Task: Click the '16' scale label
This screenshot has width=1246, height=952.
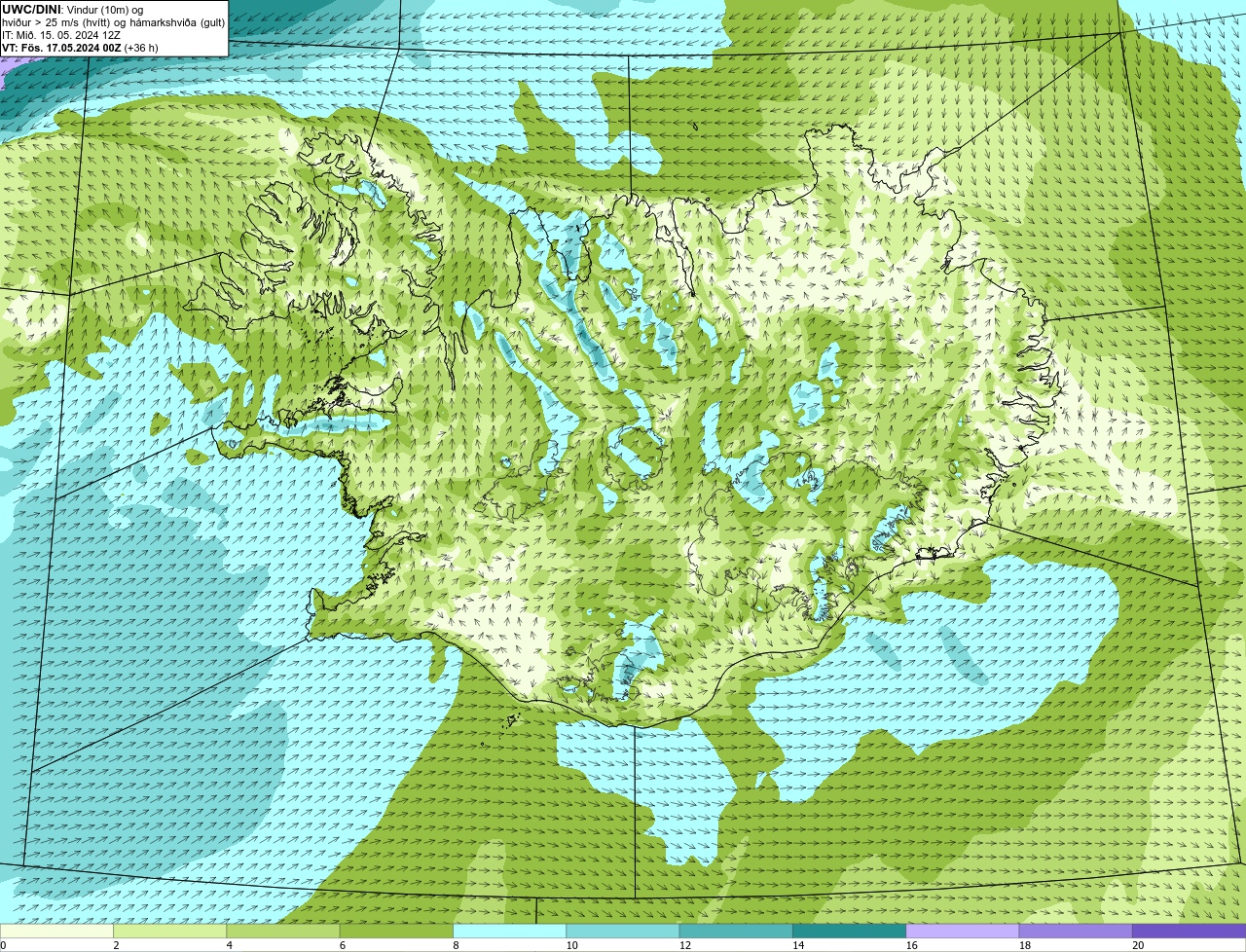Action: [911, 945]
